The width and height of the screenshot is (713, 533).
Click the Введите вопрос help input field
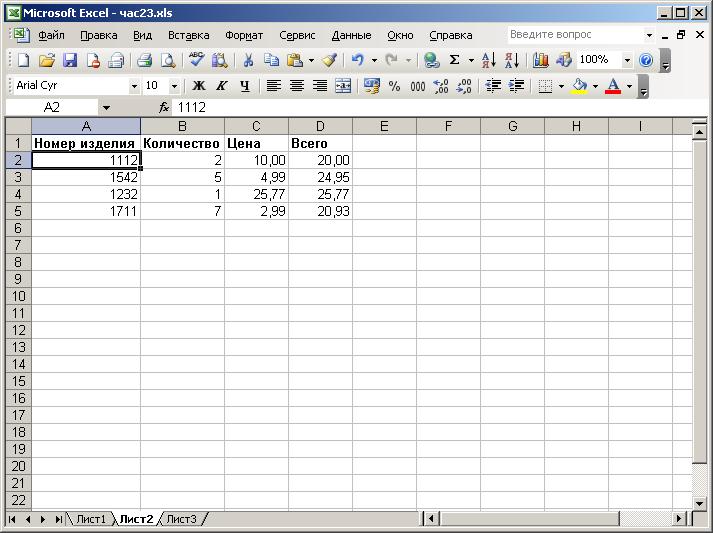tap(575, 35)
